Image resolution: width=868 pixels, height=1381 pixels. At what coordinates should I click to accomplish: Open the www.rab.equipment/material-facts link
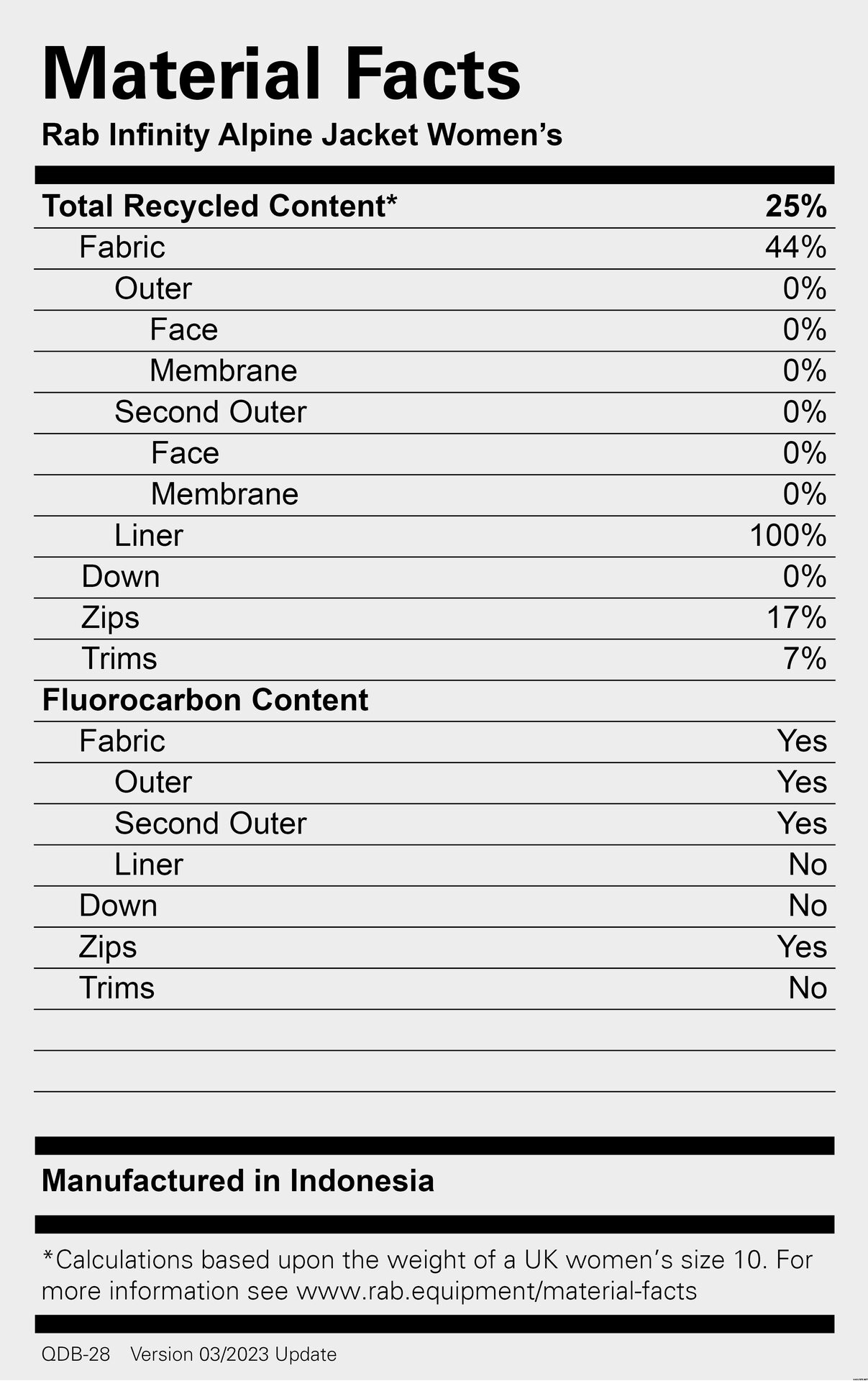[497, 1291]
